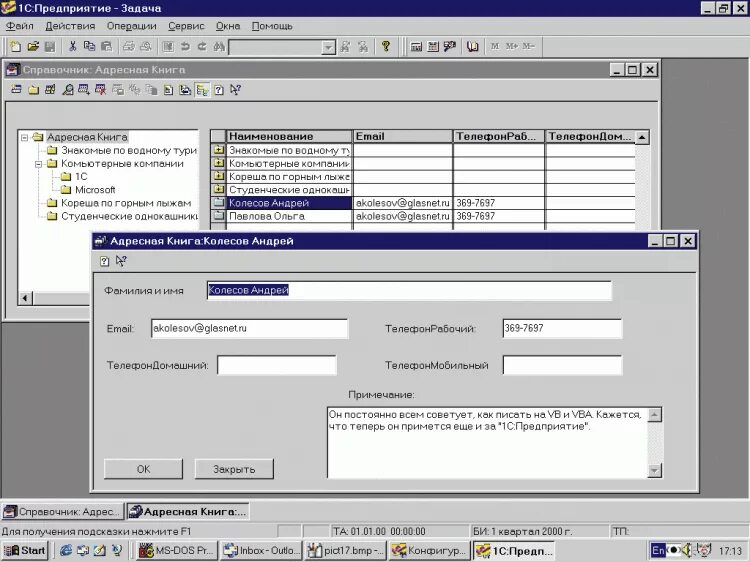This screenshot has height=562, width=750.
Task: Click the view item magnifier icon in Справочник toolbar
Action: tap(67, 89)
